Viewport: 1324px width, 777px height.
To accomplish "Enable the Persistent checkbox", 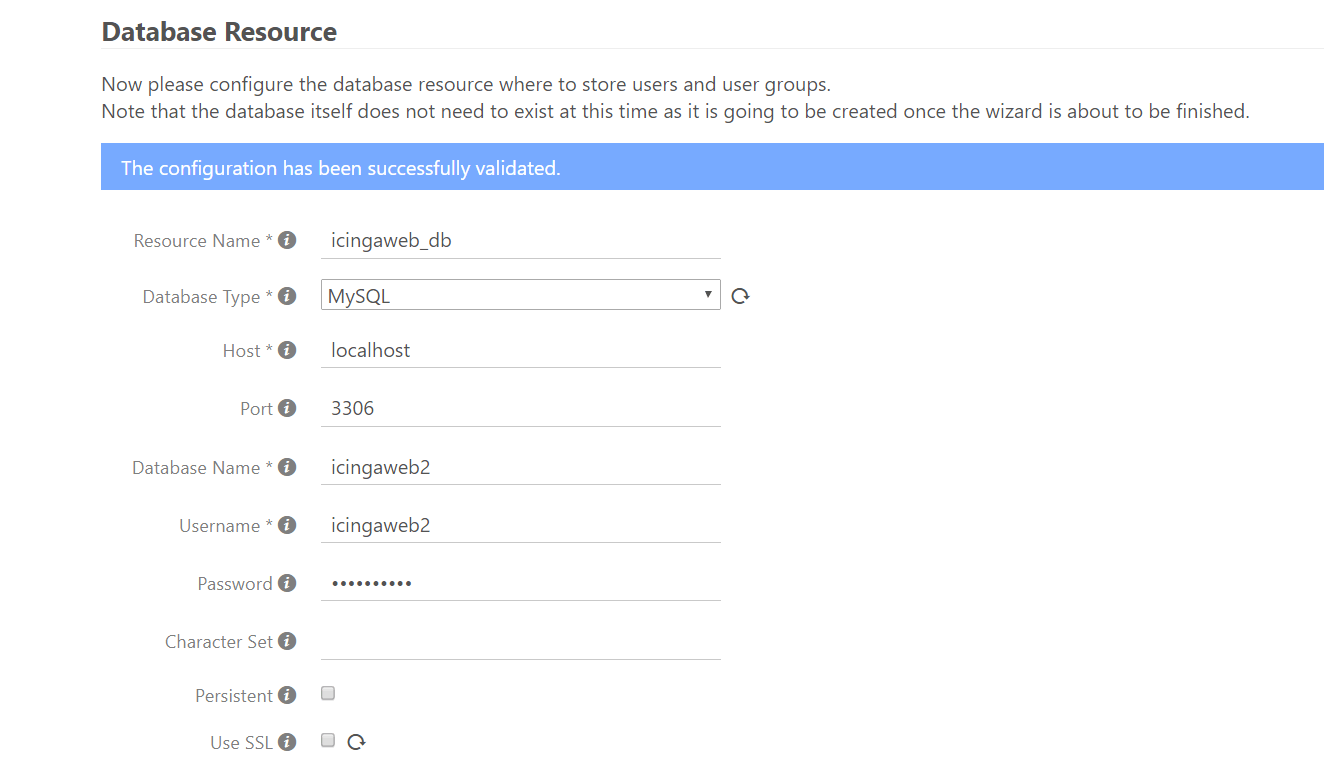I will 327,693.
